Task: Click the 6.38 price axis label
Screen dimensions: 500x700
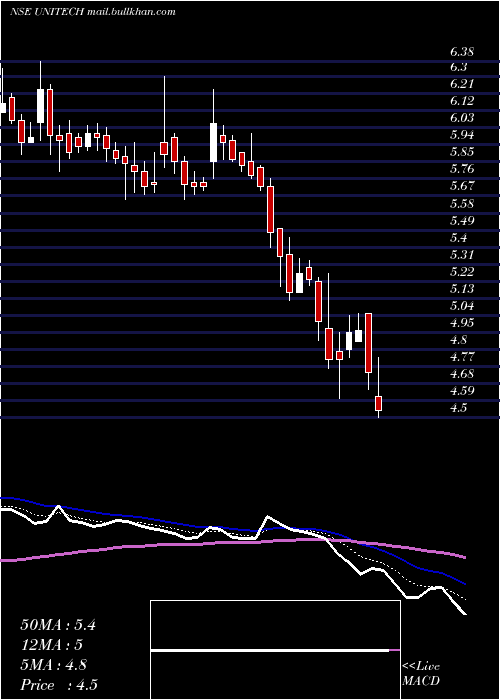Action: pyautogui.click(x=462, y=52)
